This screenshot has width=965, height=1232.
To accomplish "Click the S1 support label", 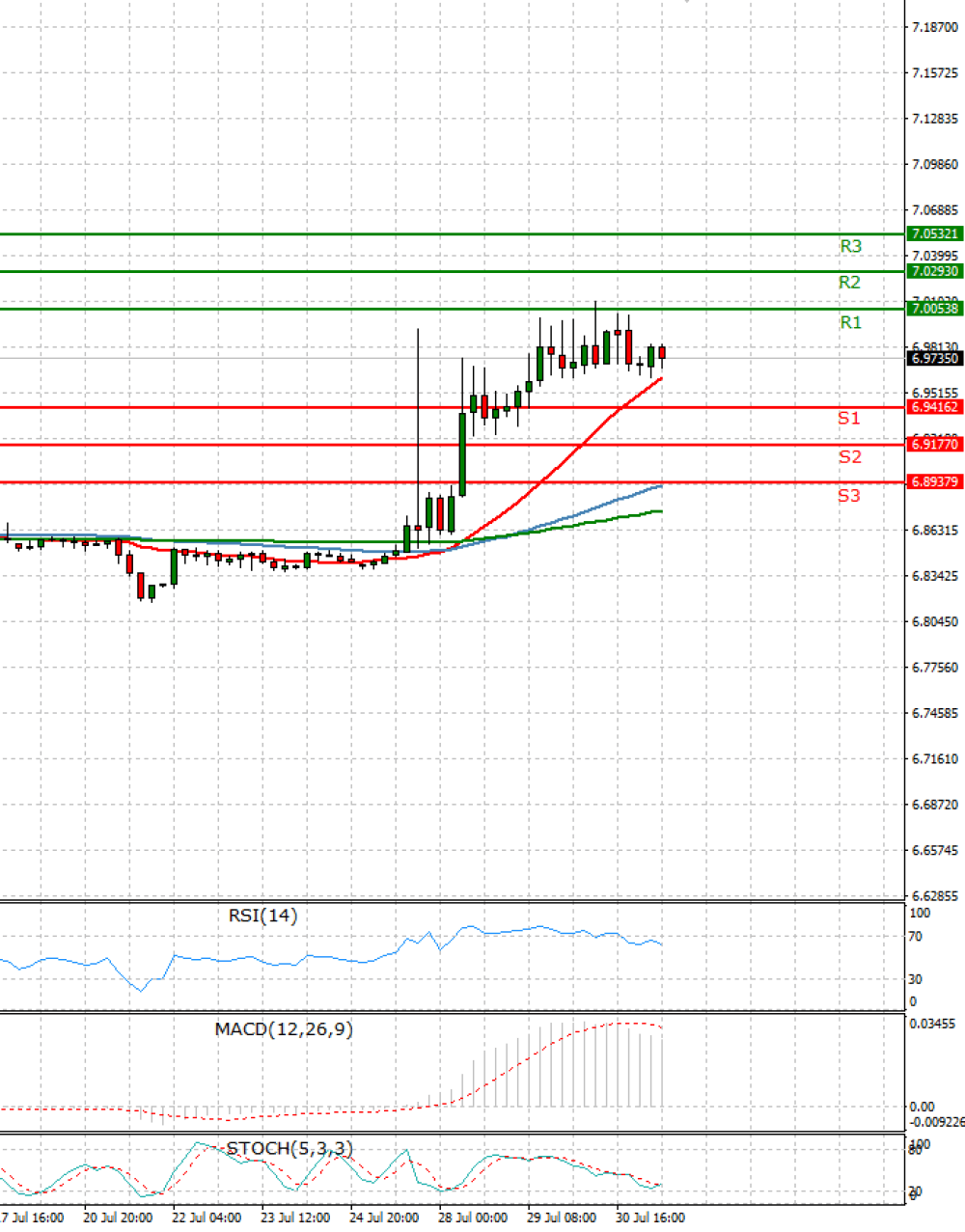I will 848,418.
